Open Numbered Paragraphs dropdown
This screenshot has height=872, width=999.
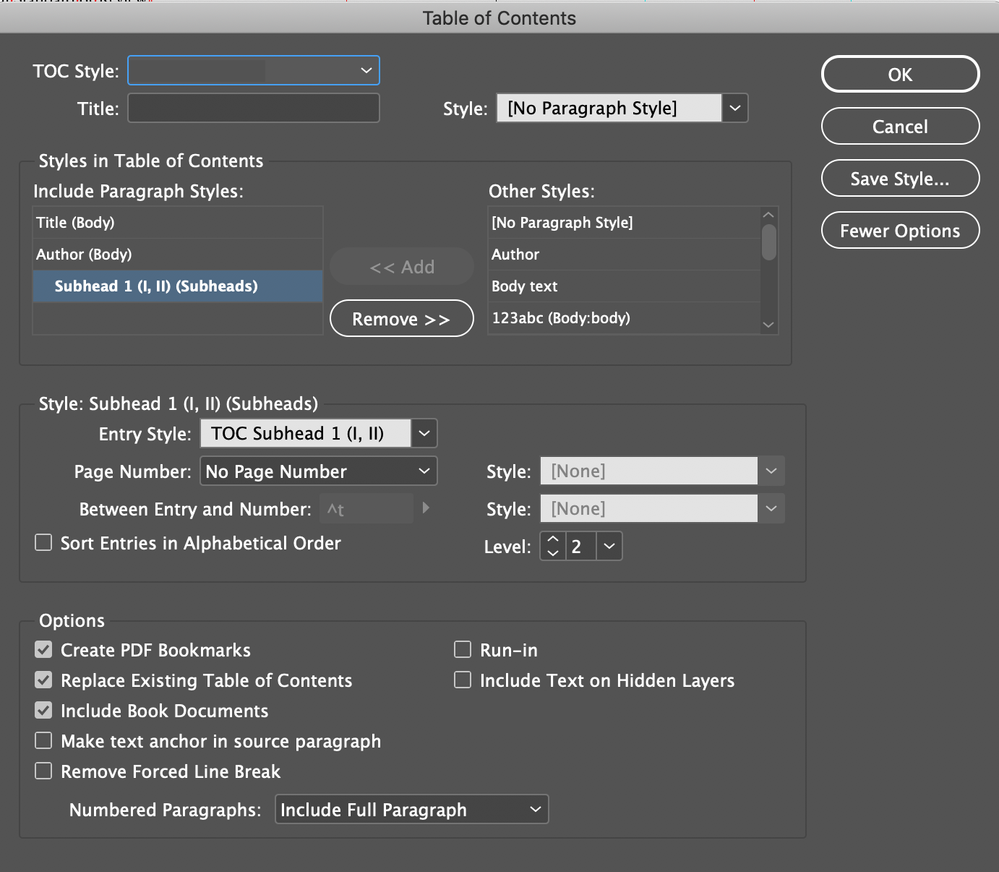411,810
